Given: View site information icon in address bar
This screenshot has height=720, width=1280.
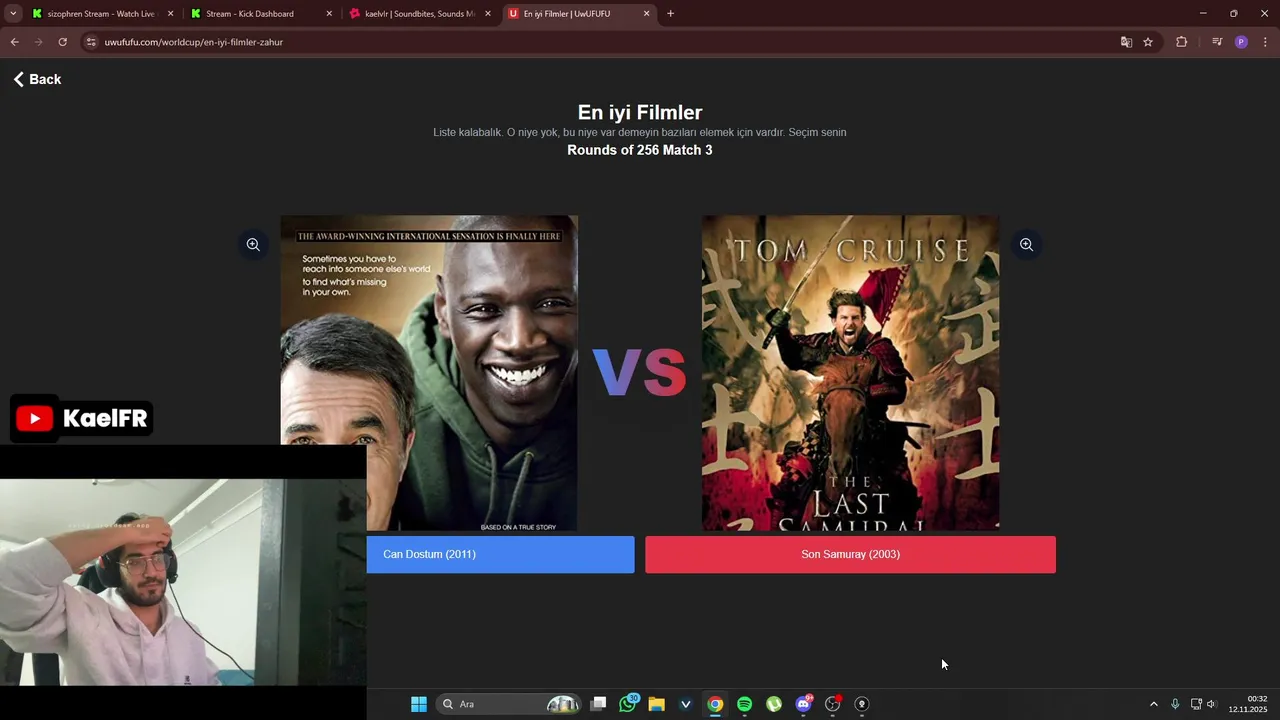Looking at the screenshot, I should [91, 42].
